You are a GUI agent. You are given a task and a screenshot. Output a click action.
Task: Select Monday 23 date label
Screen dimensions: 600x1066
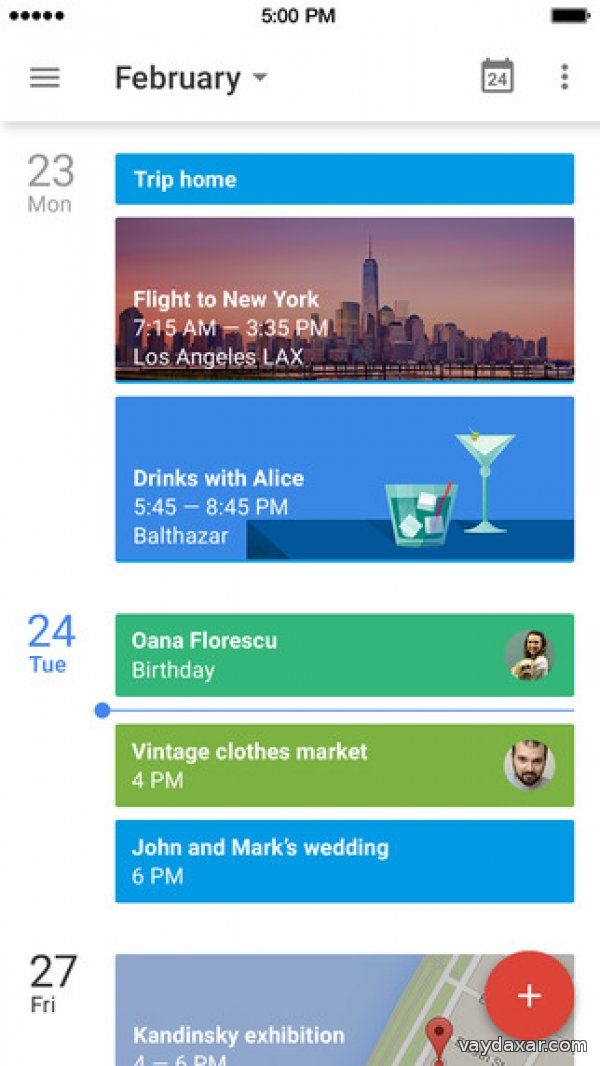tap(50, 183)
